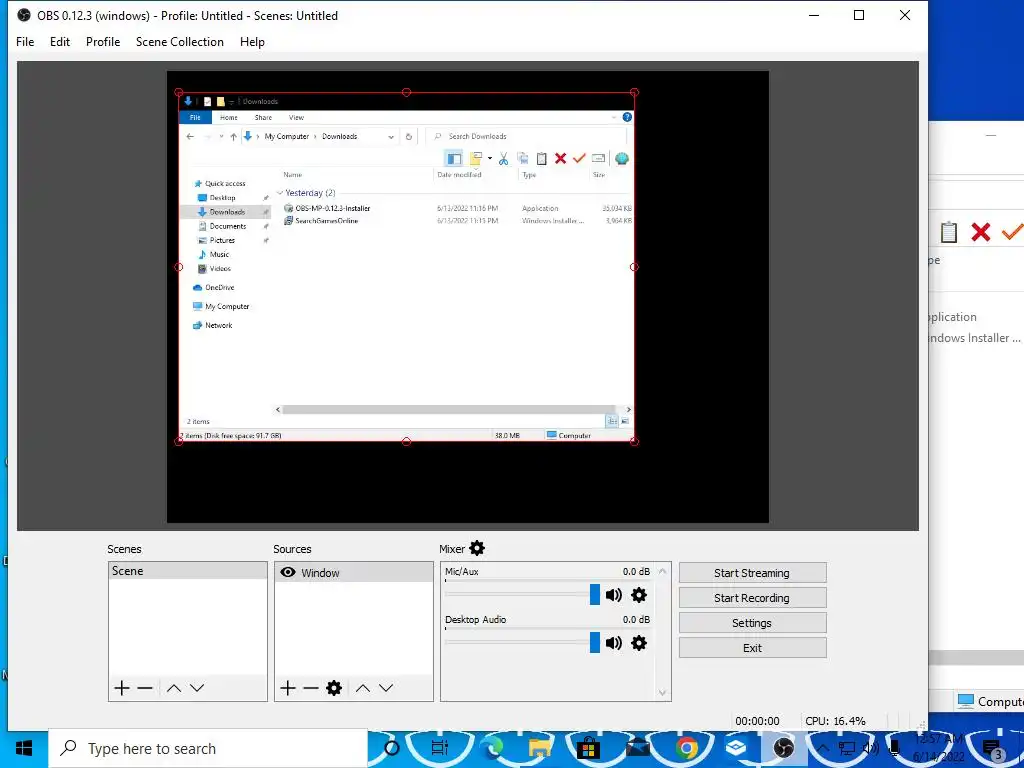Open the Windows Start menu

(24, 748)
